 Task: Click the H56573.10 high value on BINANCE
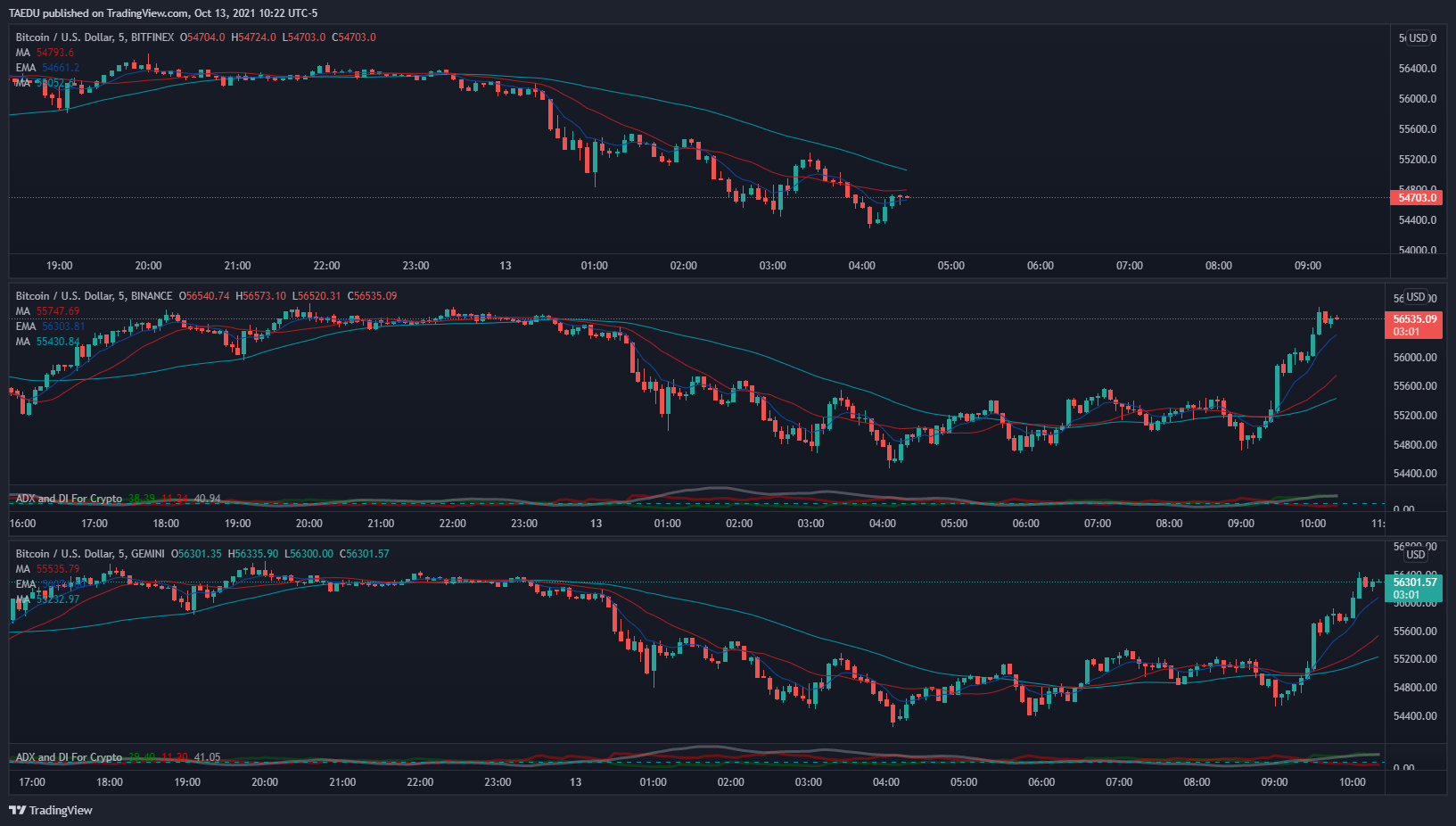[261, 296]
